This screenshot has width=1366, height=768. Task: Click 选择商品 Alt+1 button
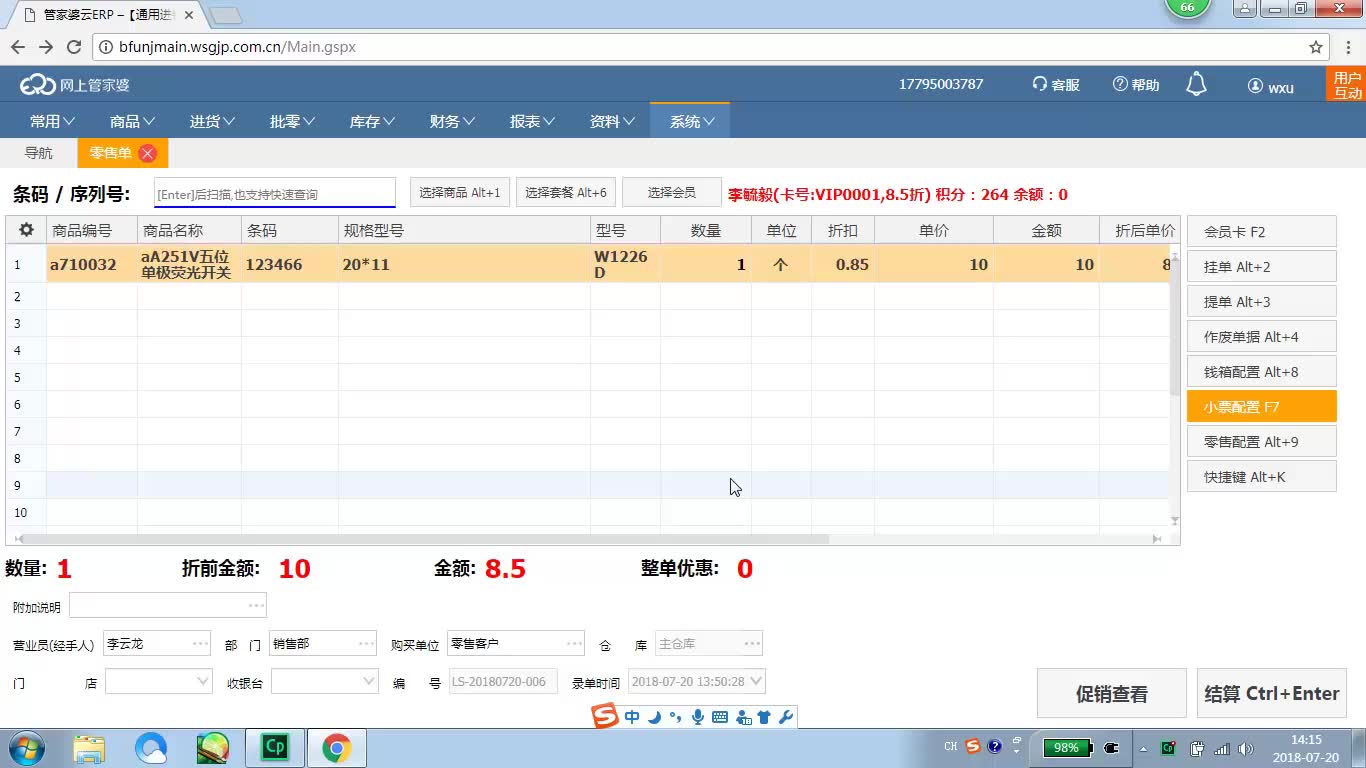tap(460, 193)
